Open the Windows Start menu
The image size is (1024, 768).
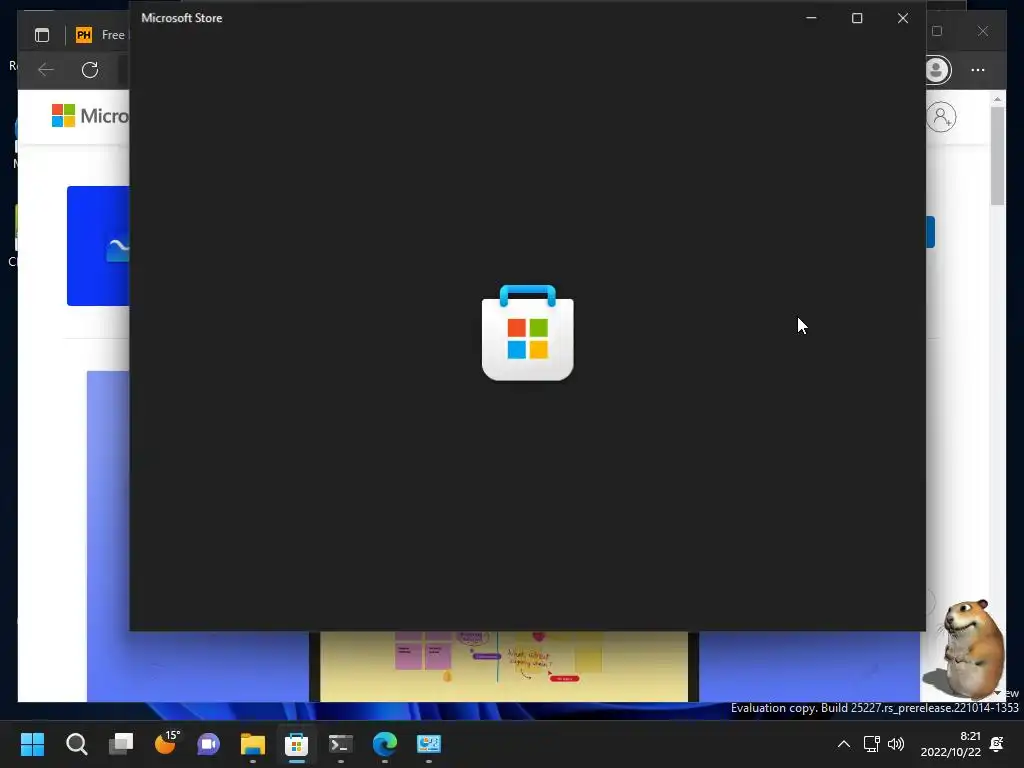(x=33, y=744)
